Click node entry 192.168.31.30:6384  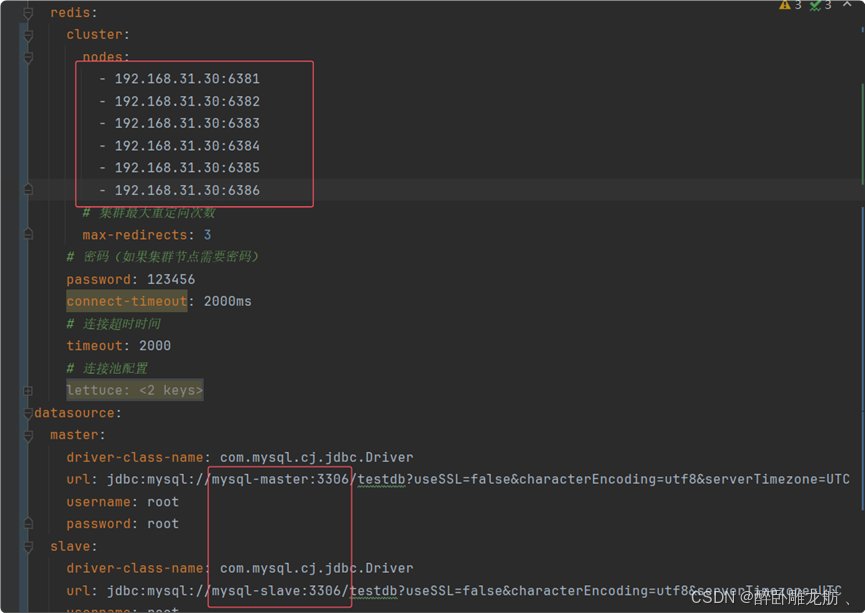187,146
